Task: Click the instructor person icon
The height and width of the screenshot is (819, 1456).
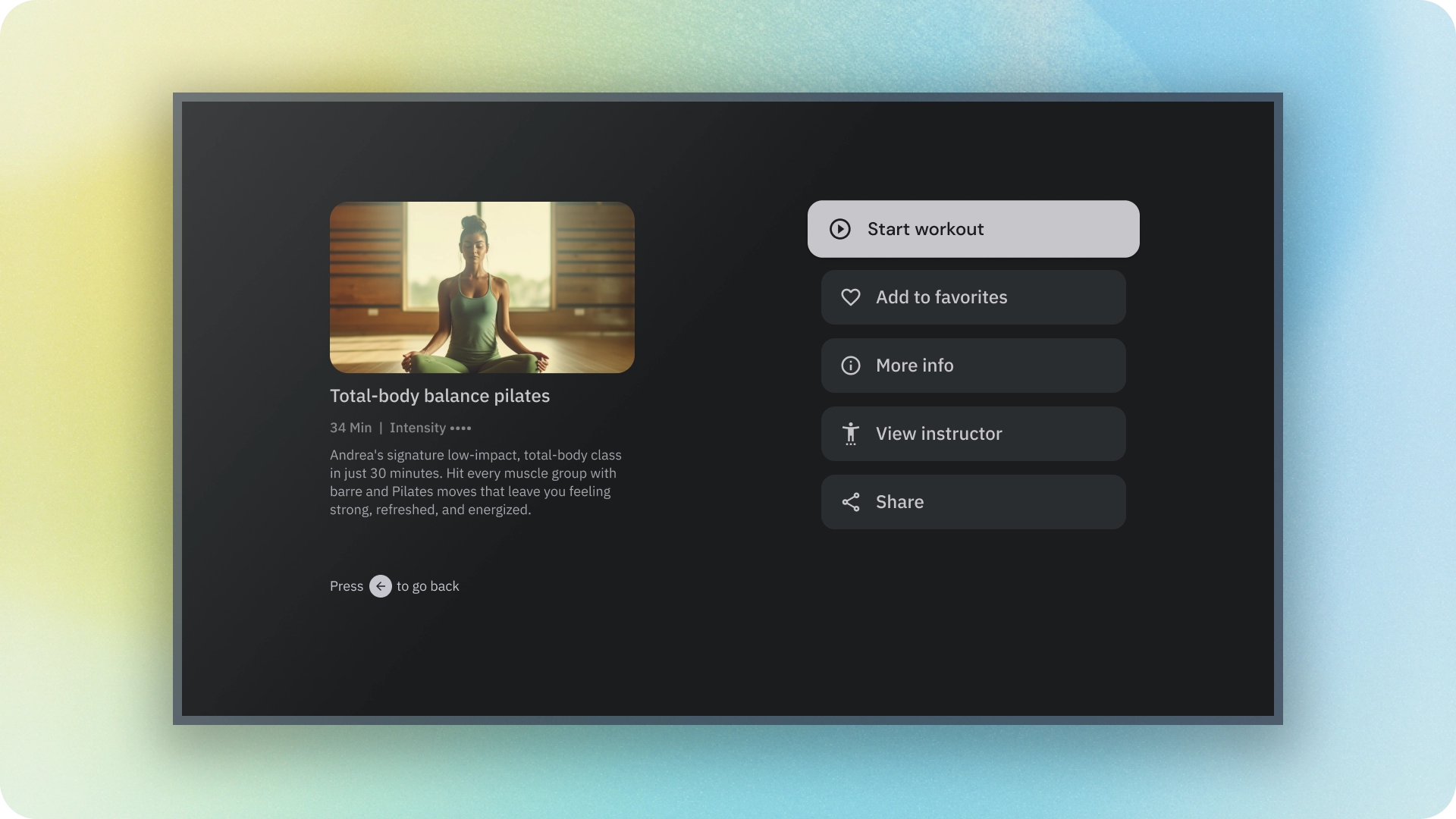Action: tap(850, 434)
